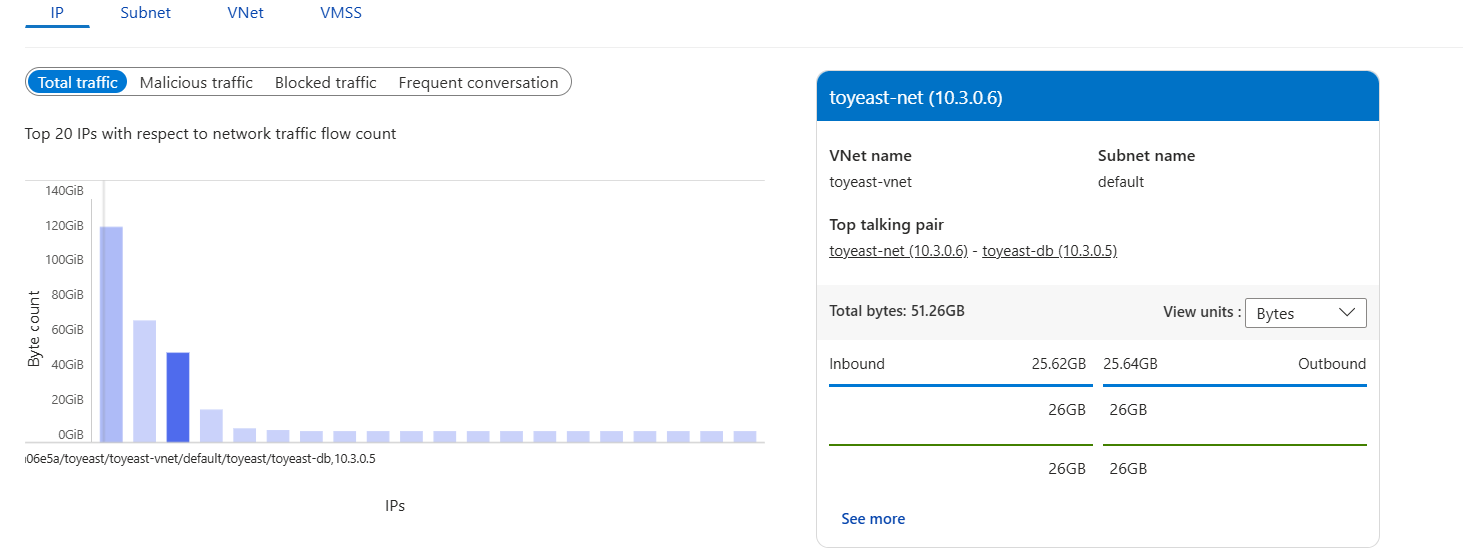Click the second bar near 65GiB
The height and width of the screenshot is (554, 1463).
[x=145, y=381]
